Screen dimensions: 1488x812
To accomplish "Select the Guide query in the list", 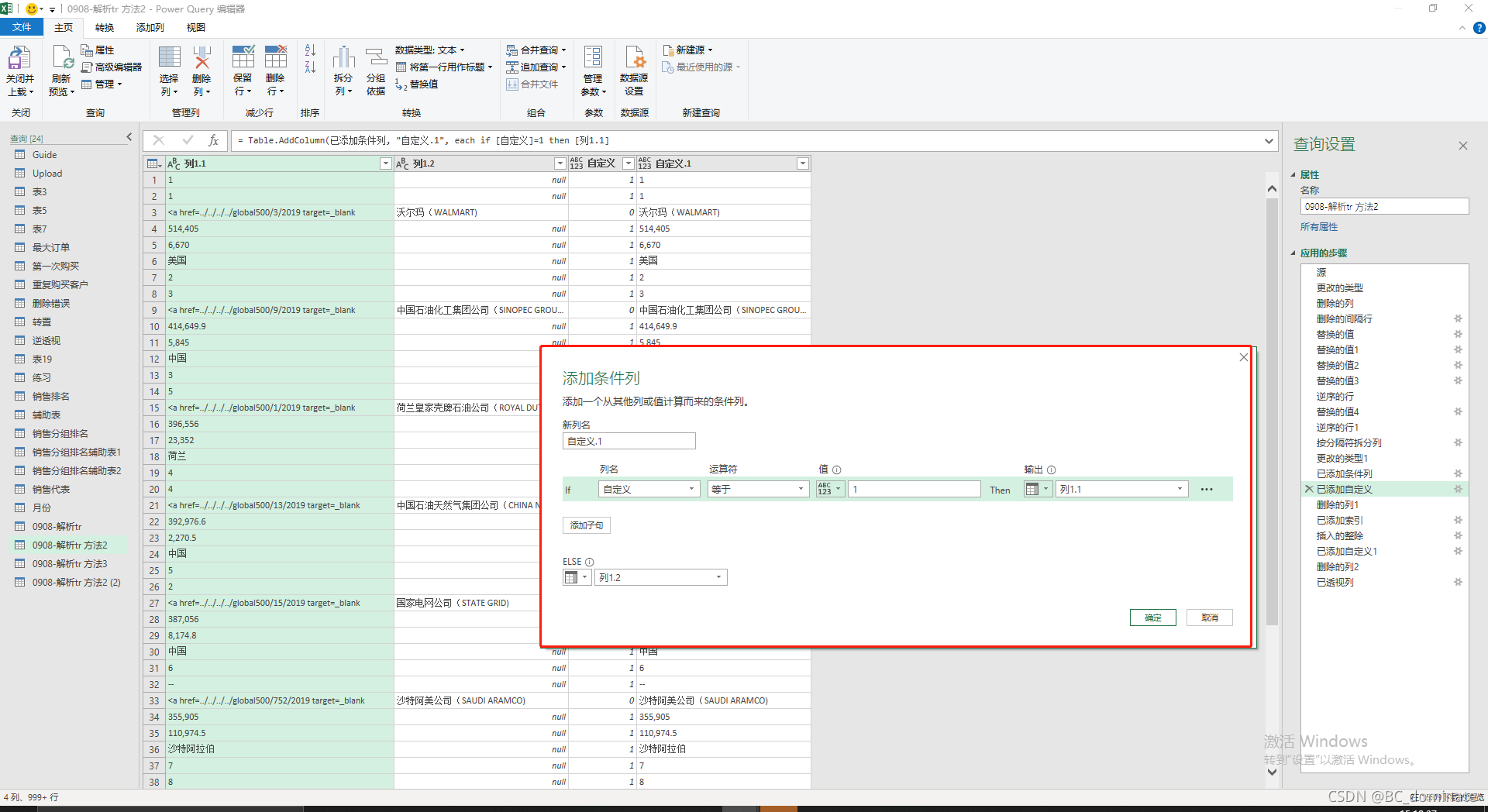I will click(x=44, y=155).
